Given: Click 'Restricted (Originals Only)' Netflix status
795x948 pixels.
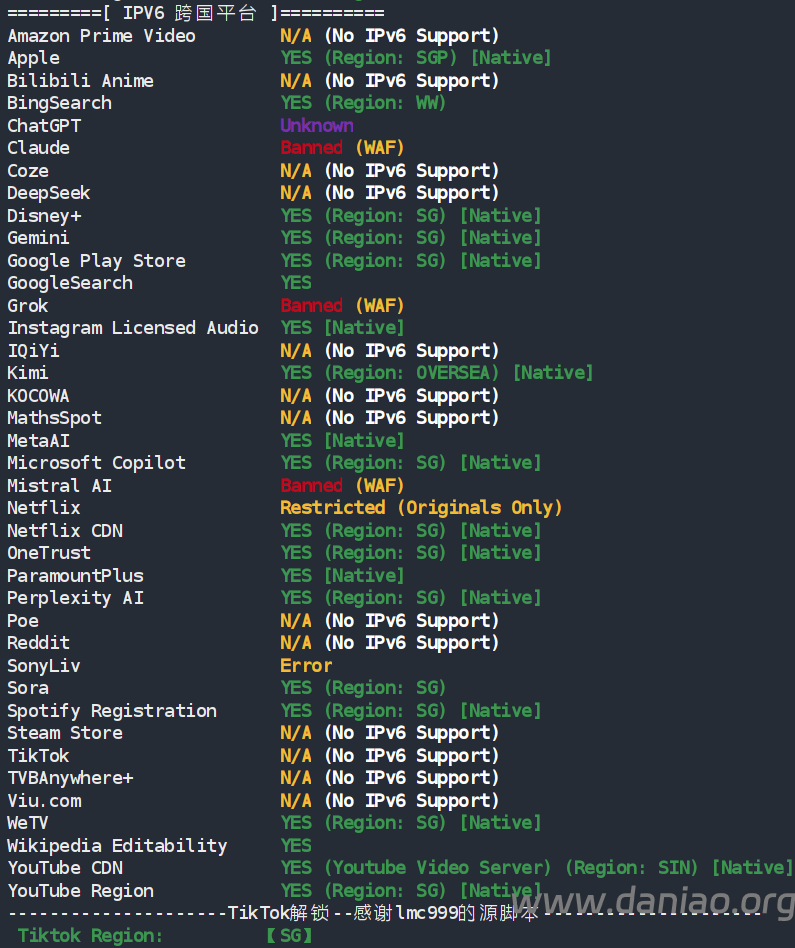Looking at the screenshot, I should click(x=421, y=508).
